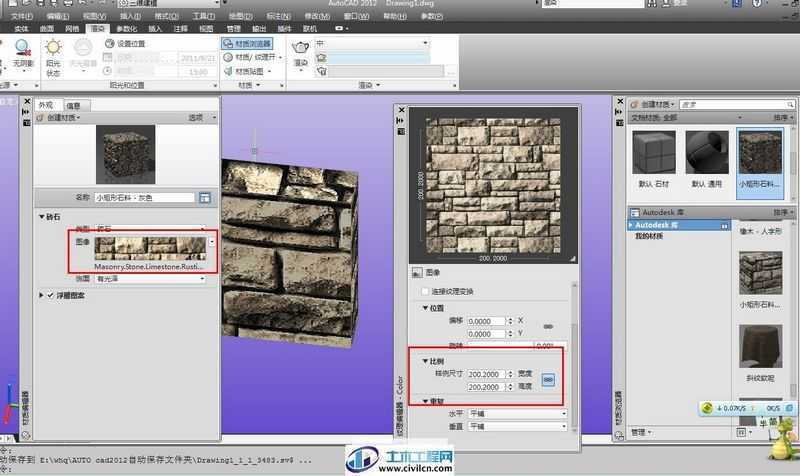Image resolution: width=800 pixels, height=476 pixels.
Task: Click the view options icon at browser bottom
Action: click(741, 432)
